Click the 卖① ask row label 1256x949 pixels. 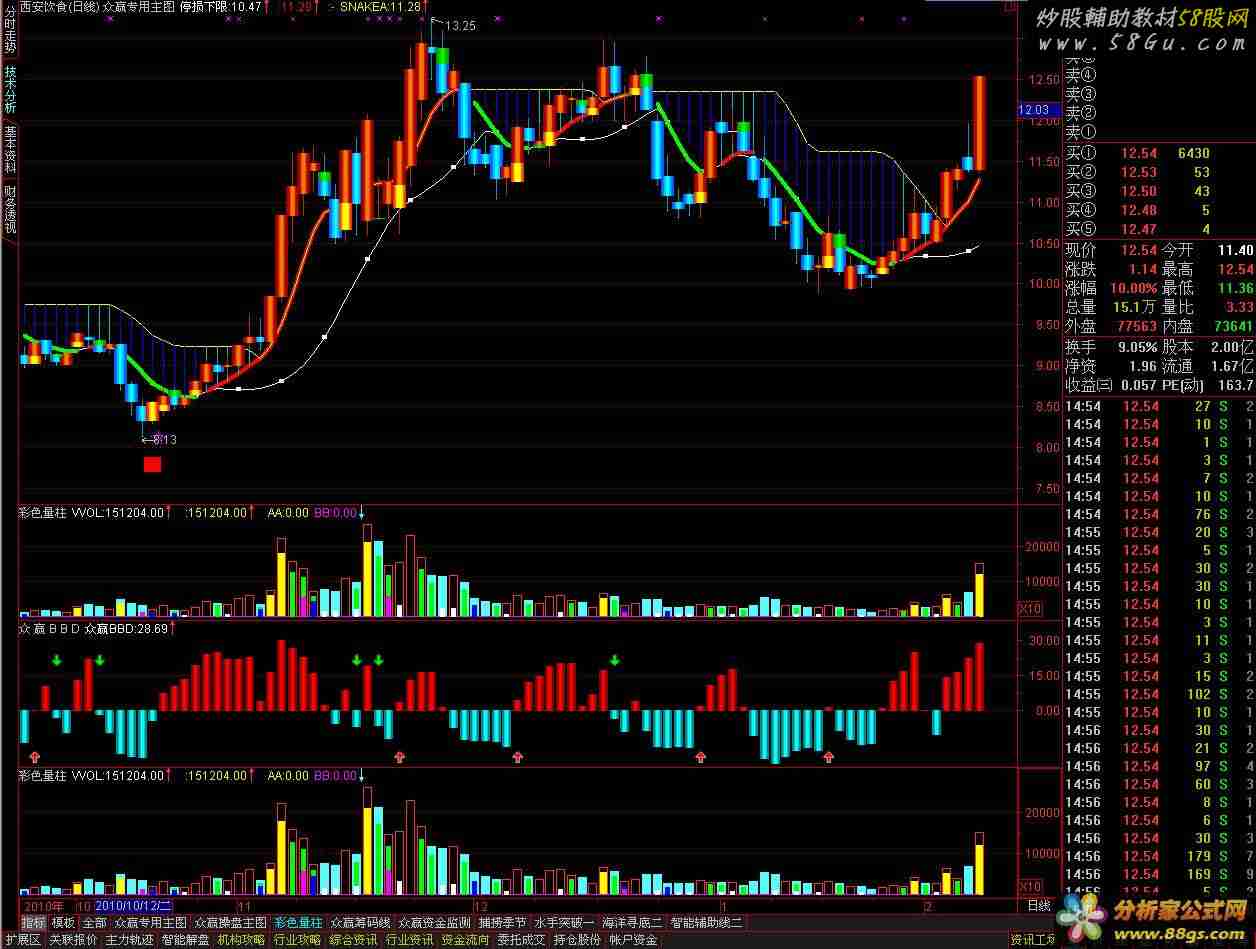[x=1081, y=131]
